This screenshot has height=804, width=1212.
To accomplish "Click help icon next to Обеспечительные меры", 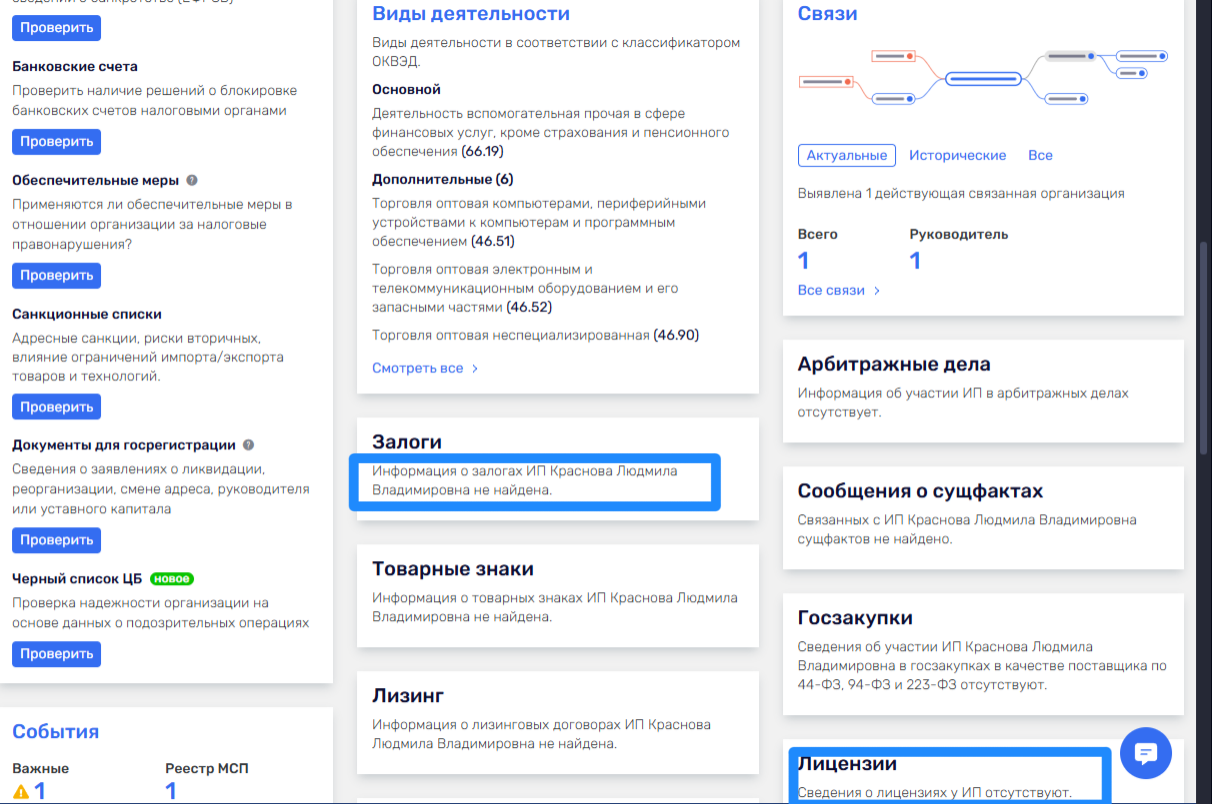I will click(192, 180).
